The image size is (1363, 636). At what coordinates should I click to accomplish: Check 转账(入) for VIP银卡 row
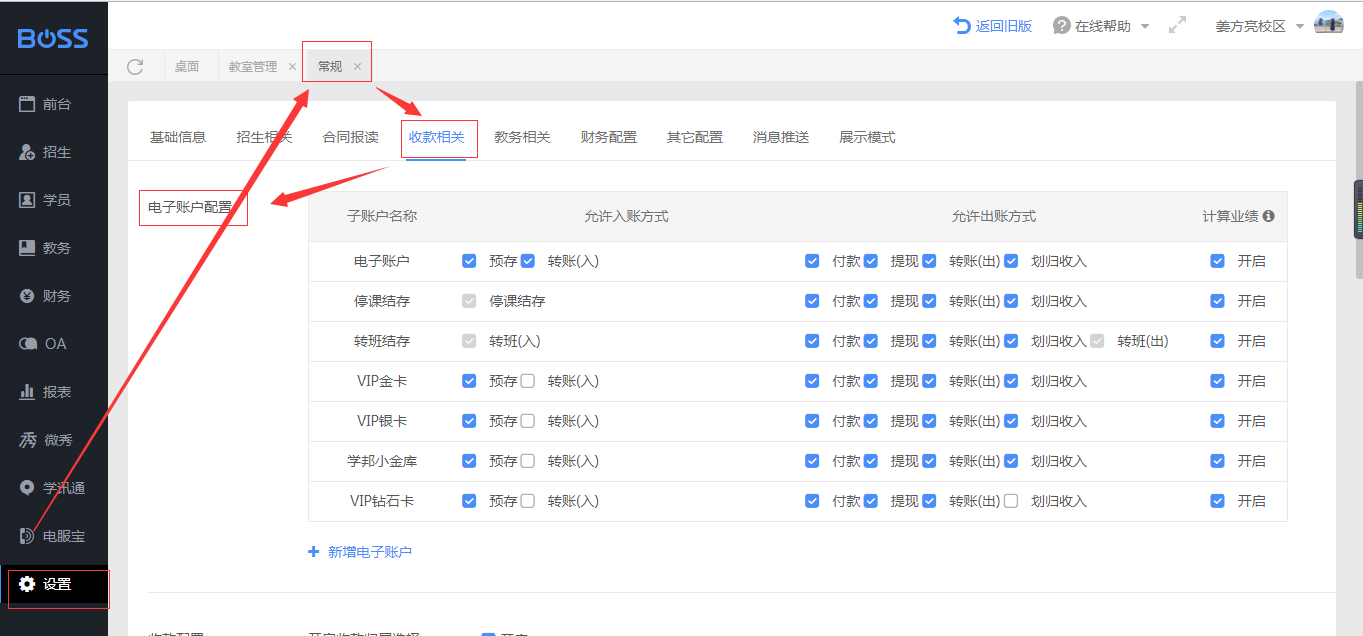(x=528, y=421)
